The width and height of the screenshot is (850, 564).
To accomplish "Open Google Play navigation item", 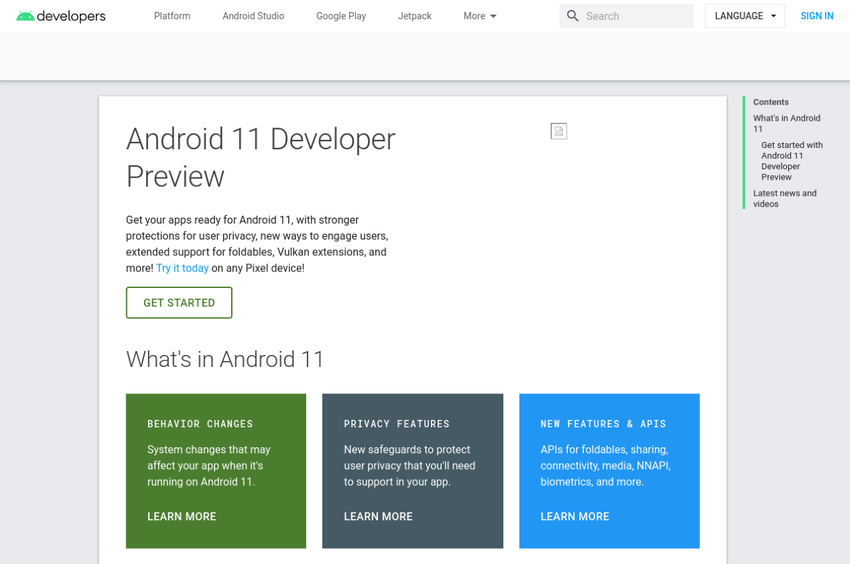I will pos(341,16).
